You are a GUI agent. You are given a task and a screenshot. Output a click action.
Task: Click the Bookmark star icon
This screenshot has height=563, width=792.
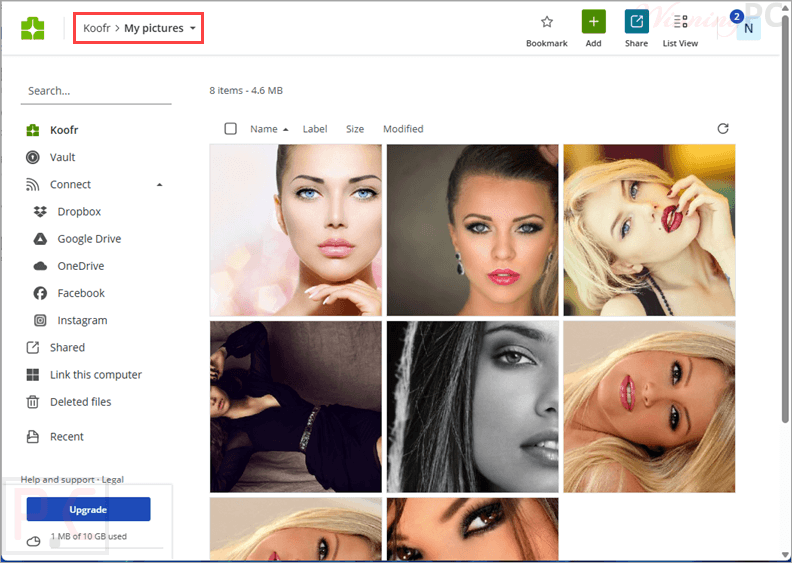click(x=547, y=22)
